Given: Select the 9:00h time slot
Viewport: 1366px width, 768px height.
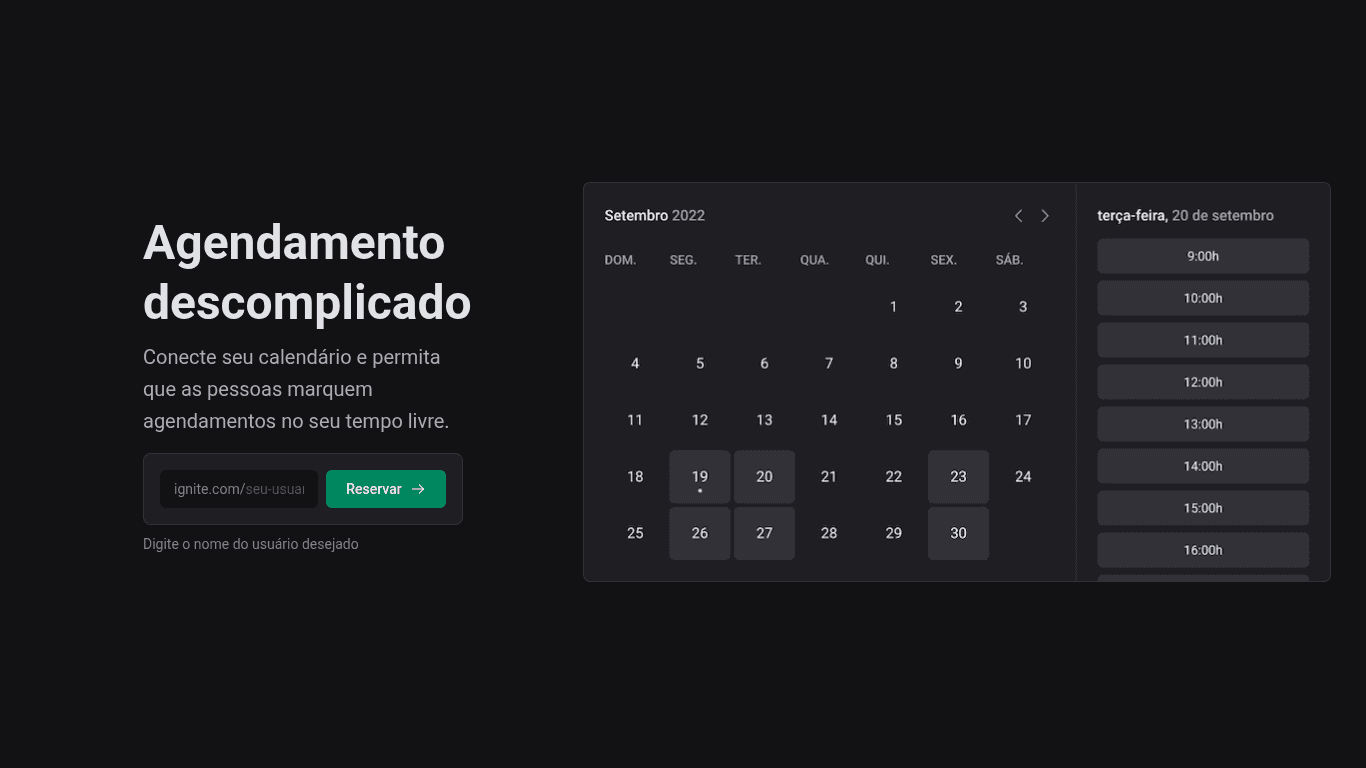Looking at the screenshot, I should [x=1202, y=256].
